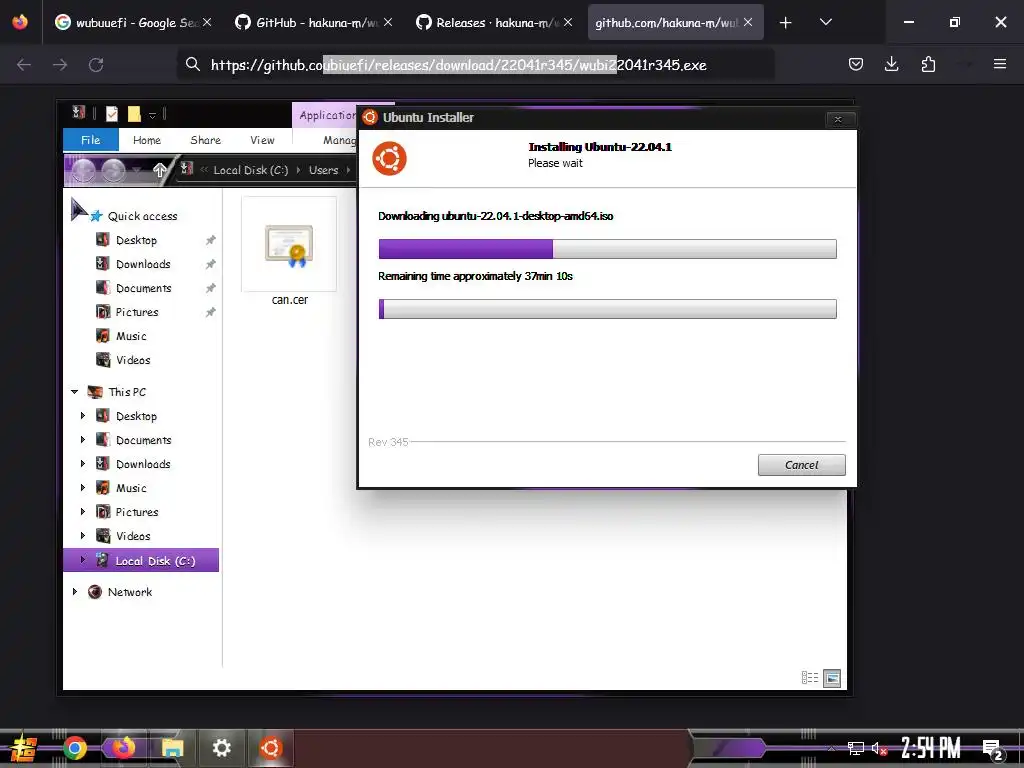Image resolution: width=1024 pixels, height=768 pixels.
Task: Open the Home ribbon tab
Action: pyautogui.click(x=147, y=140)
